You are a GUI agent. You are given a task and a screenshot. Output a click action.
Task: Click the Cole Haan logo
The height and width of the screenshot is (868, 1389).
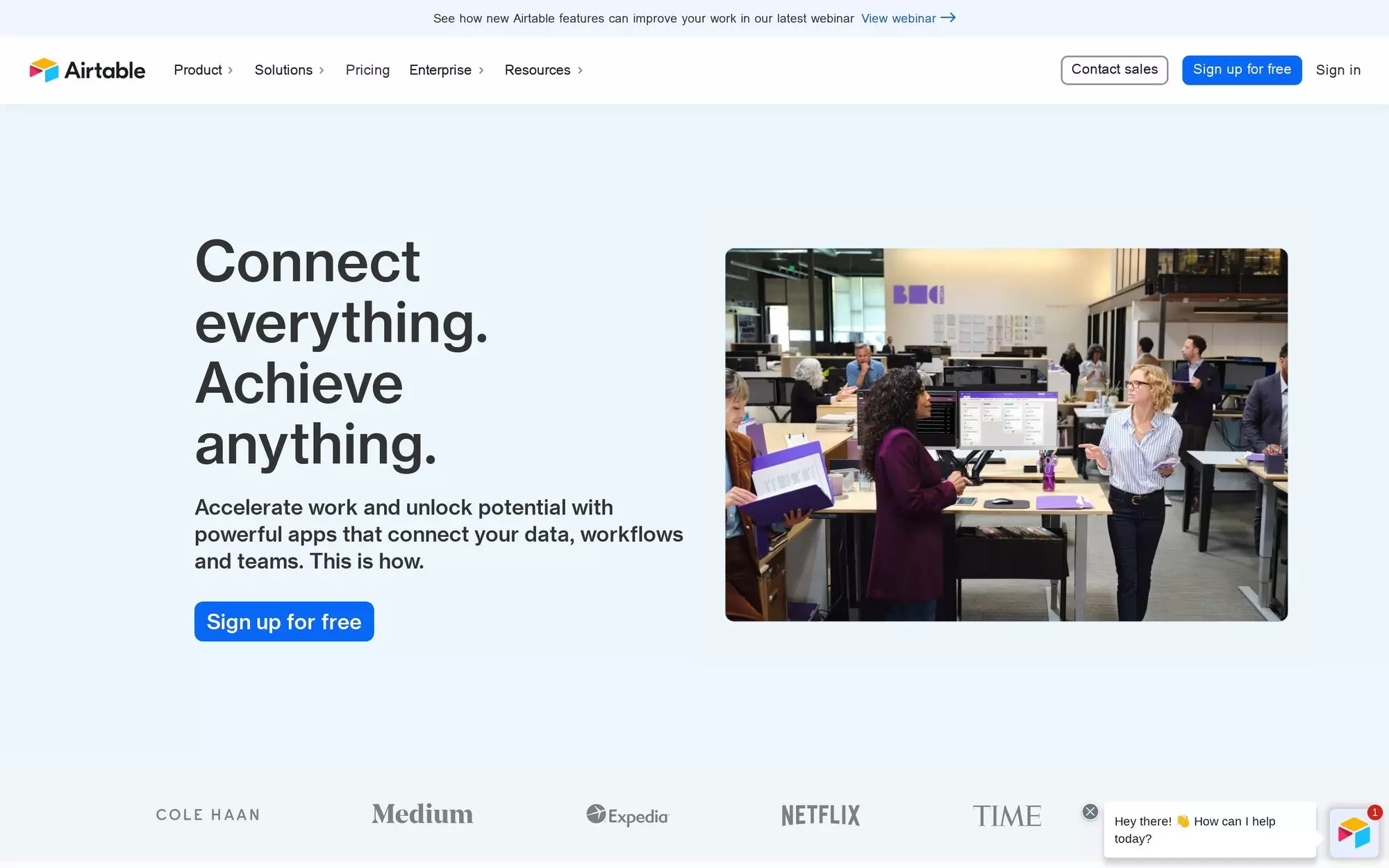click(x=208, y=815)
